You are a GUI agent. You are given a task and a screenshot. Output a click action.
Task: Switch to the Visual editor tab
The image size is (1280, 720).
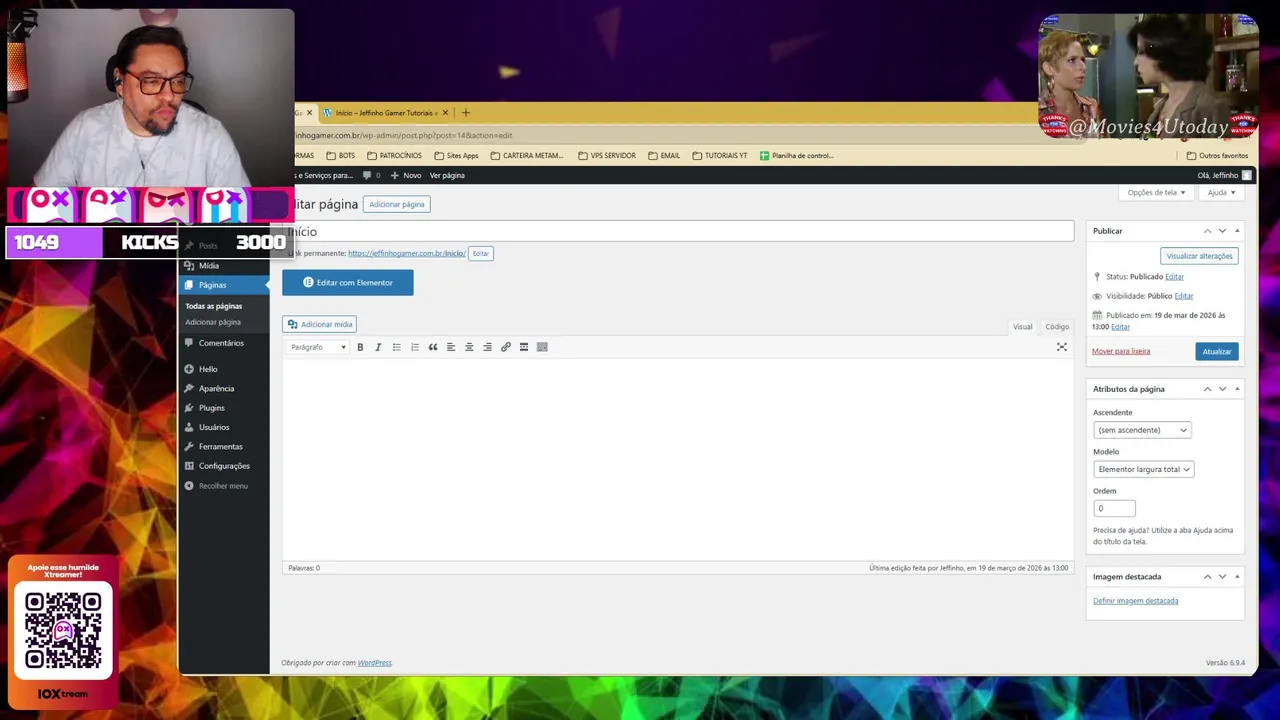tap(1022, 327)
